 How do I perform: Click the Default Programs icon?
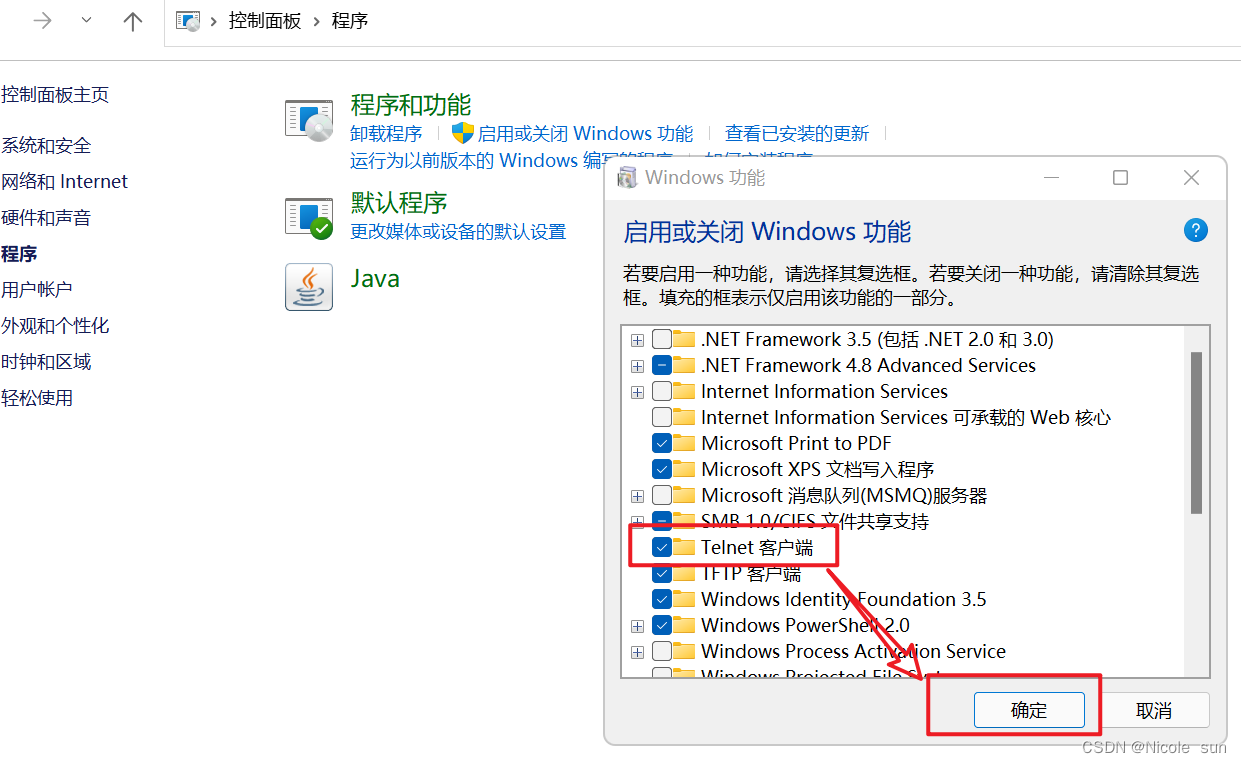pyautogui.click(x=308, y=217)
